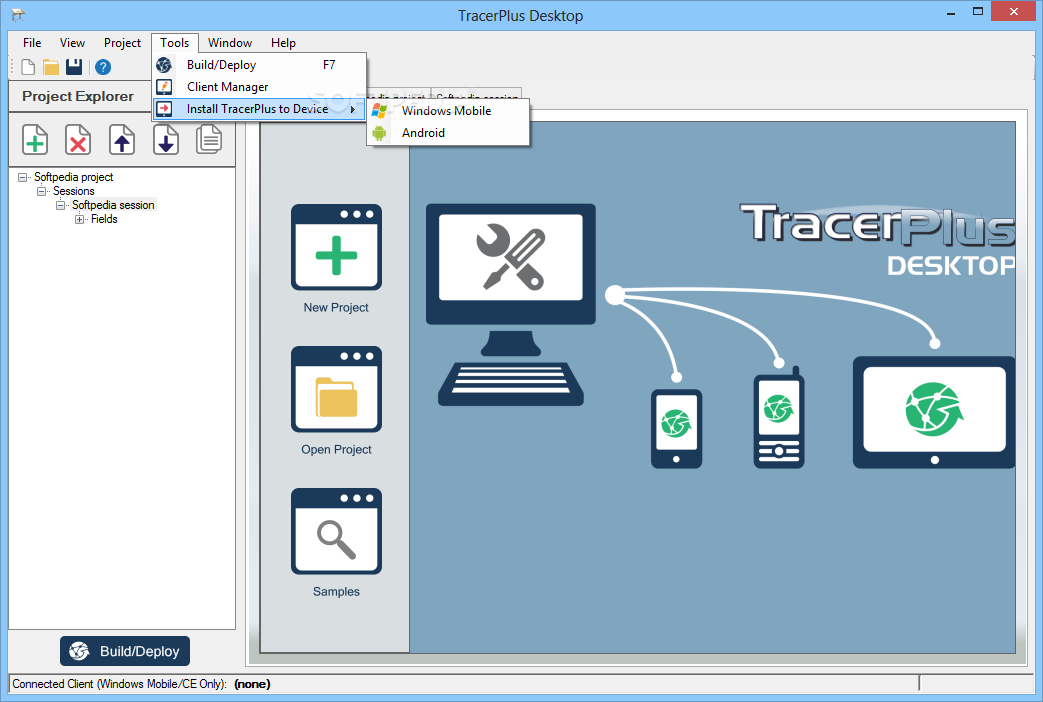Viewport: 1043px width, 702px height.
Task: Open the Window menu
Action: pos(230,43)
